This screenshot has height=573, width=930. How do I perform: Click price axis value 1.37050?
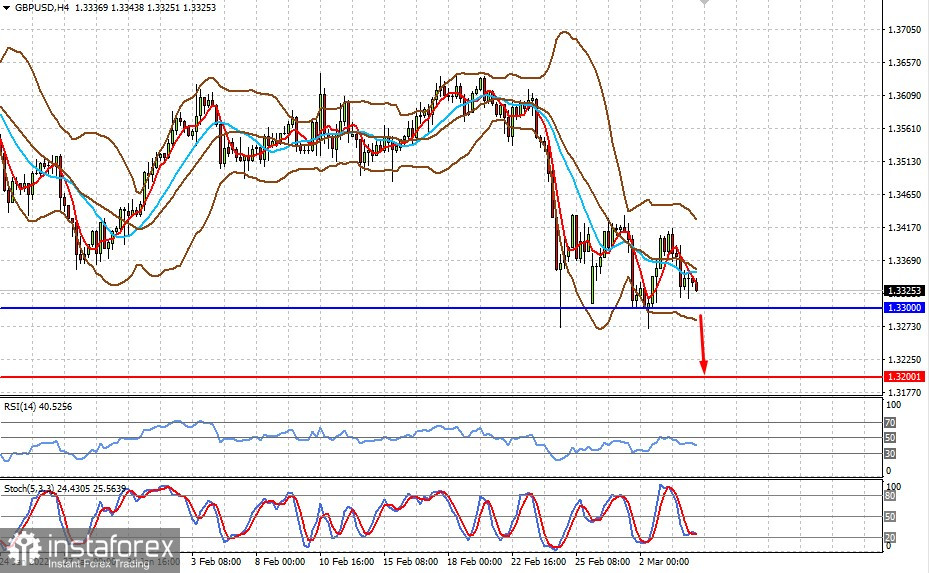(904, 29)
